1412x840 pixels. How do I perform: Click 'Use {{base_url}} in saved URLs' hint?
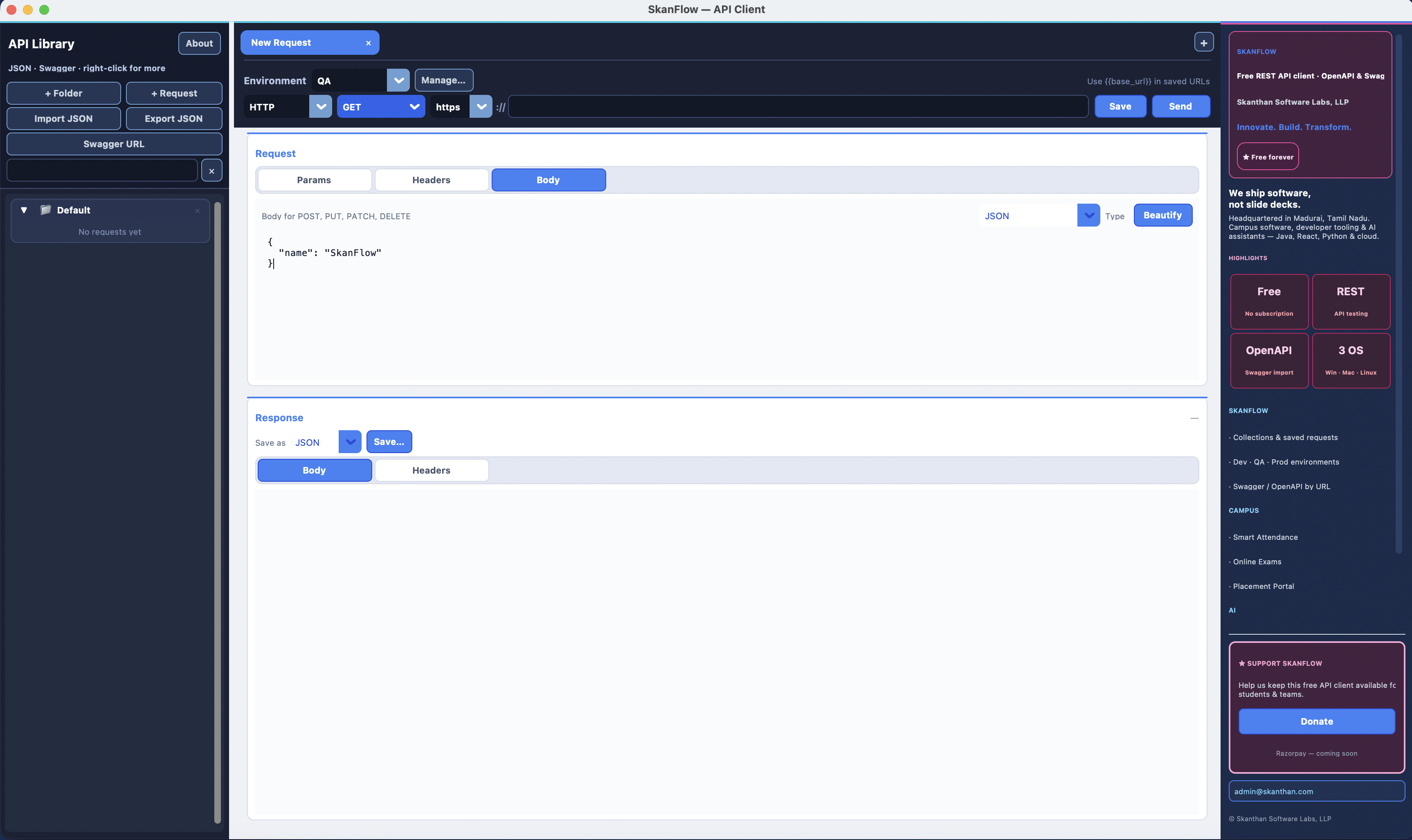coord(1148,81)
